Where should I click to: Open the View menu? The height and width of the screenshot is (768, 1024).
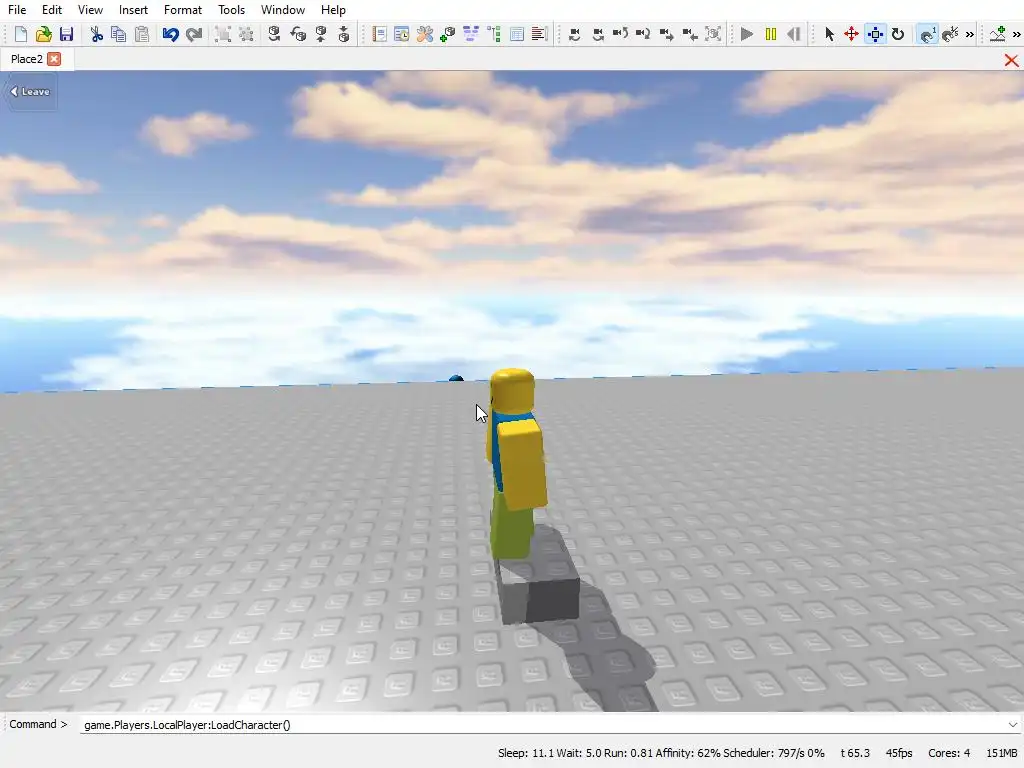pyautogui.click(x=90, y=10)
